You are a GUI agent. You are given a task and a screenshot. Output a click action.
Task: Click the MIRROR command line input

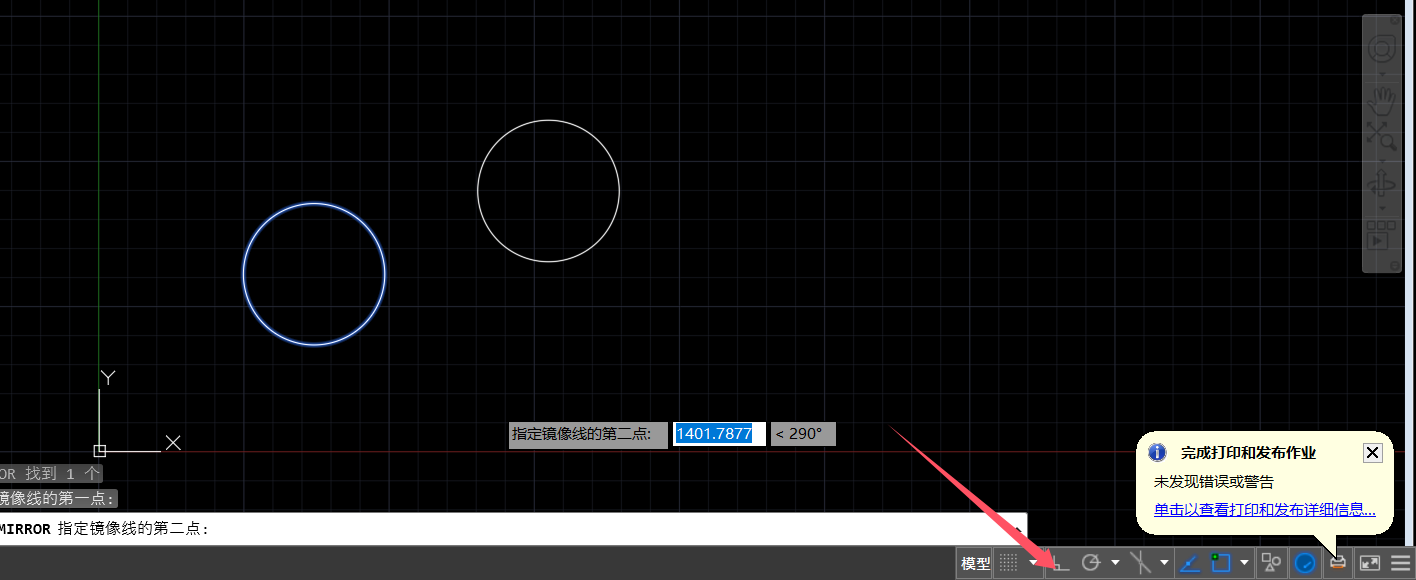coord(512,529)
